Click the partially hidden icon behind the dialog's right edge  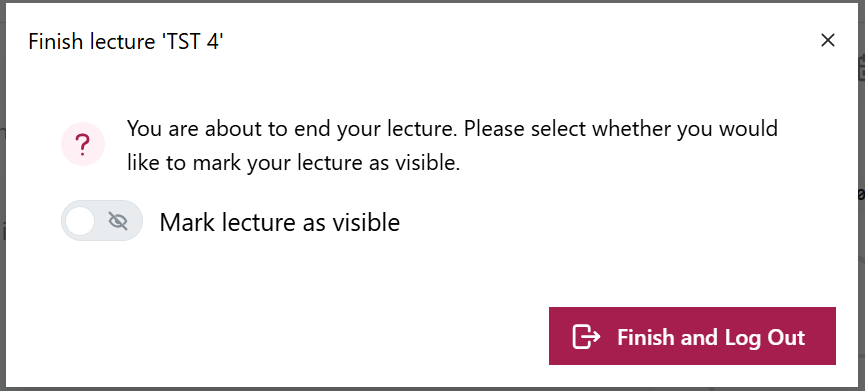[x=862, y=69]
